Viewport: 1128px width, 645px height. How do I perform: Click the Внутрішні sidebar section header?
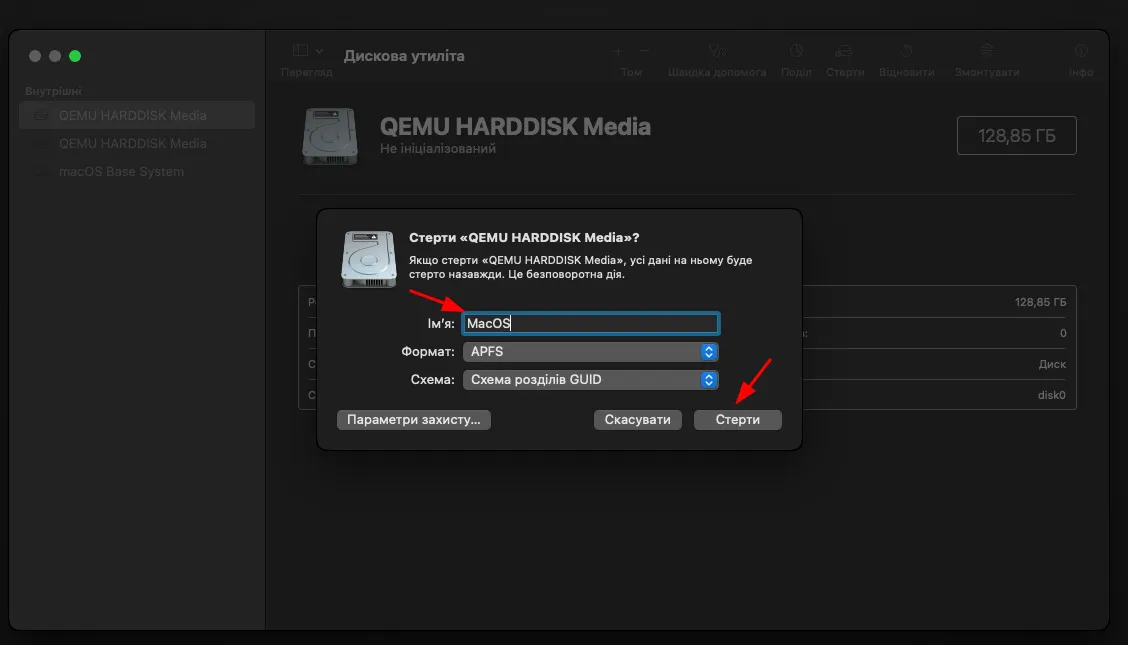53,91
